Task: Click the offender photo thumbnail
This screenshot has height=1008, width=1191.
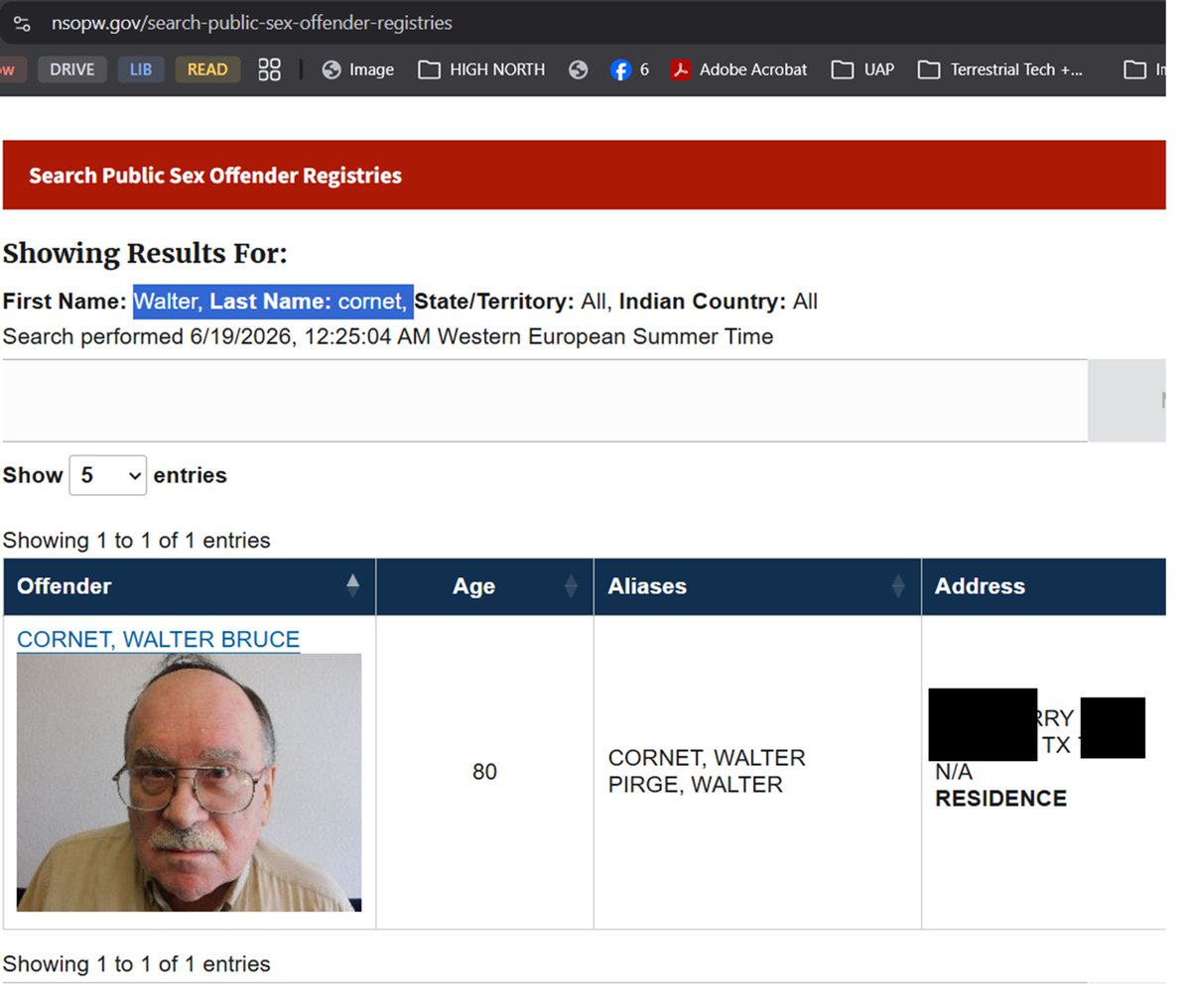Action: pyautogui.click(x=189, y=782)
